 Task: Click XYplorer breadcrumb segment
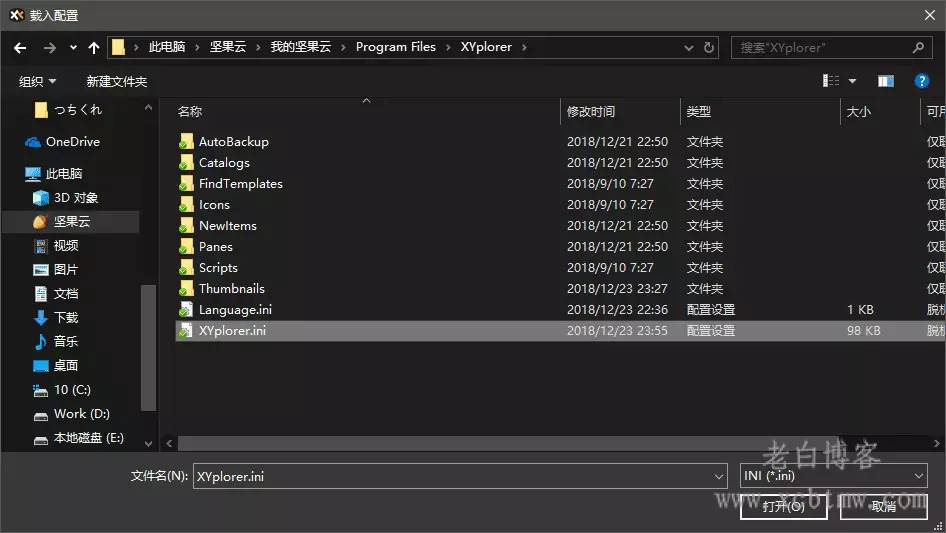tap(486, 47)
